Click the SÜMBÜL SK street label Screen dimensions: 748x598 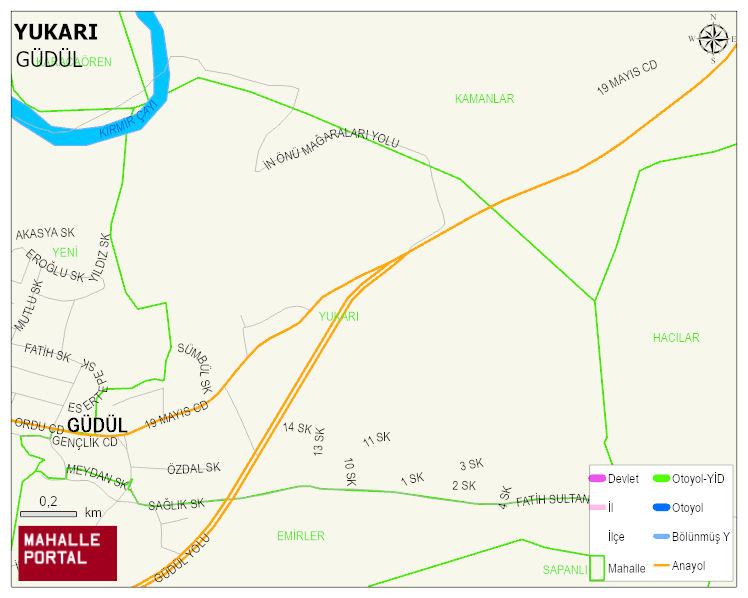click(195, 368)
